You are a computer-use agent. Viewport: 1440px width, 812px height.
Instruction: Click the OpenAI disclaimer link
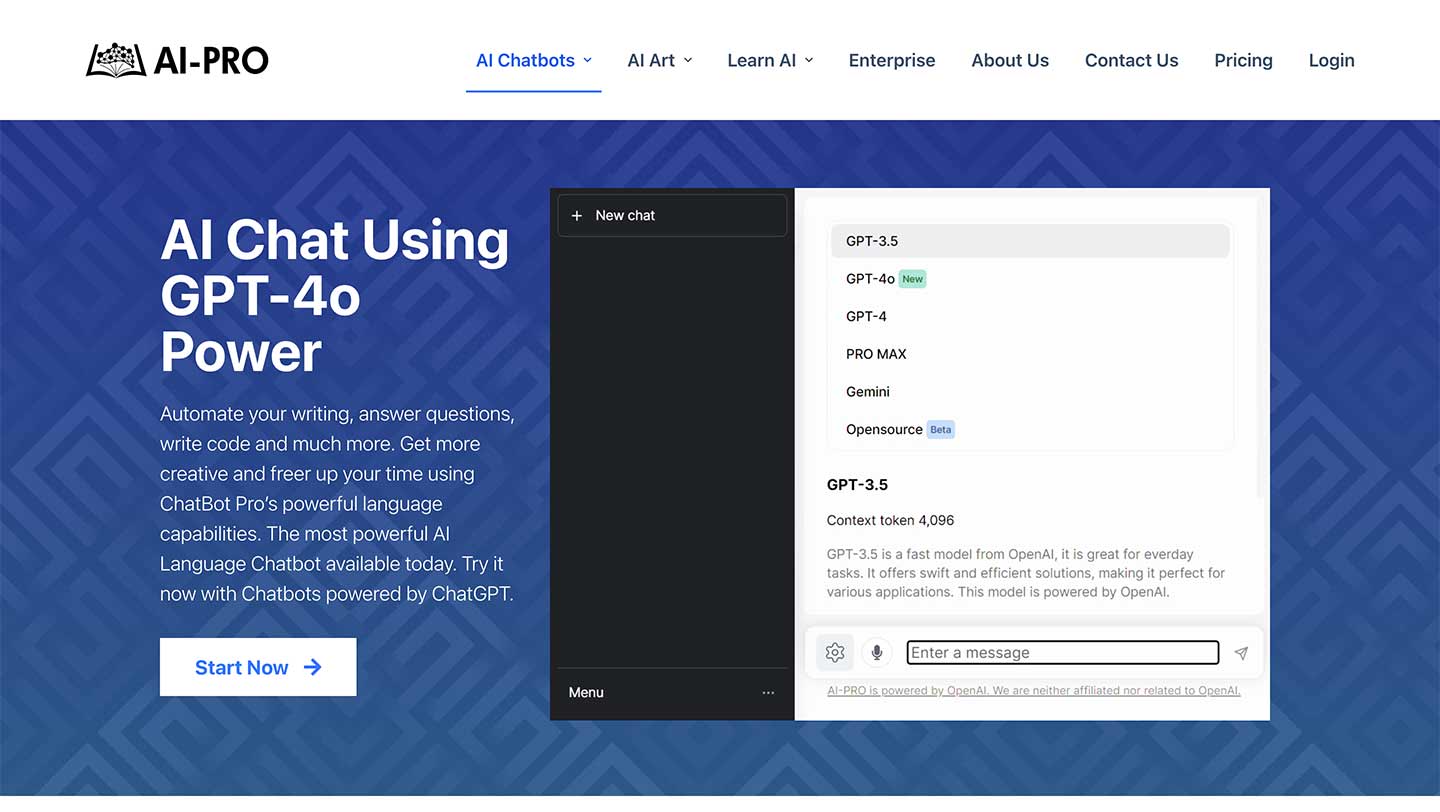[x=1034, y=691]
